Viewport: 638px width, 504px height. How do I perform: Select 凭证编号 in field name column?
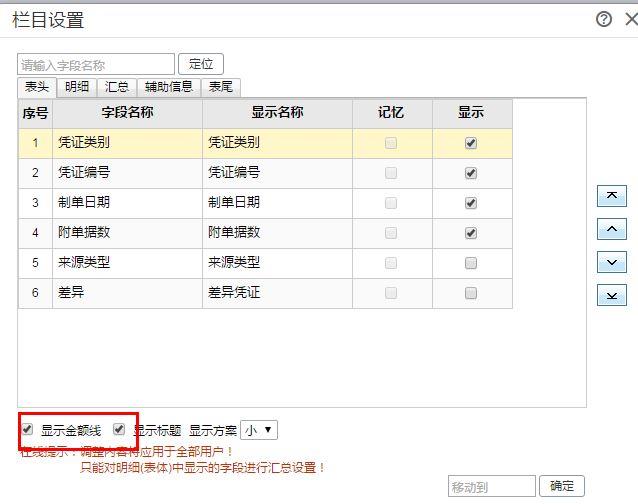(127, 173)
